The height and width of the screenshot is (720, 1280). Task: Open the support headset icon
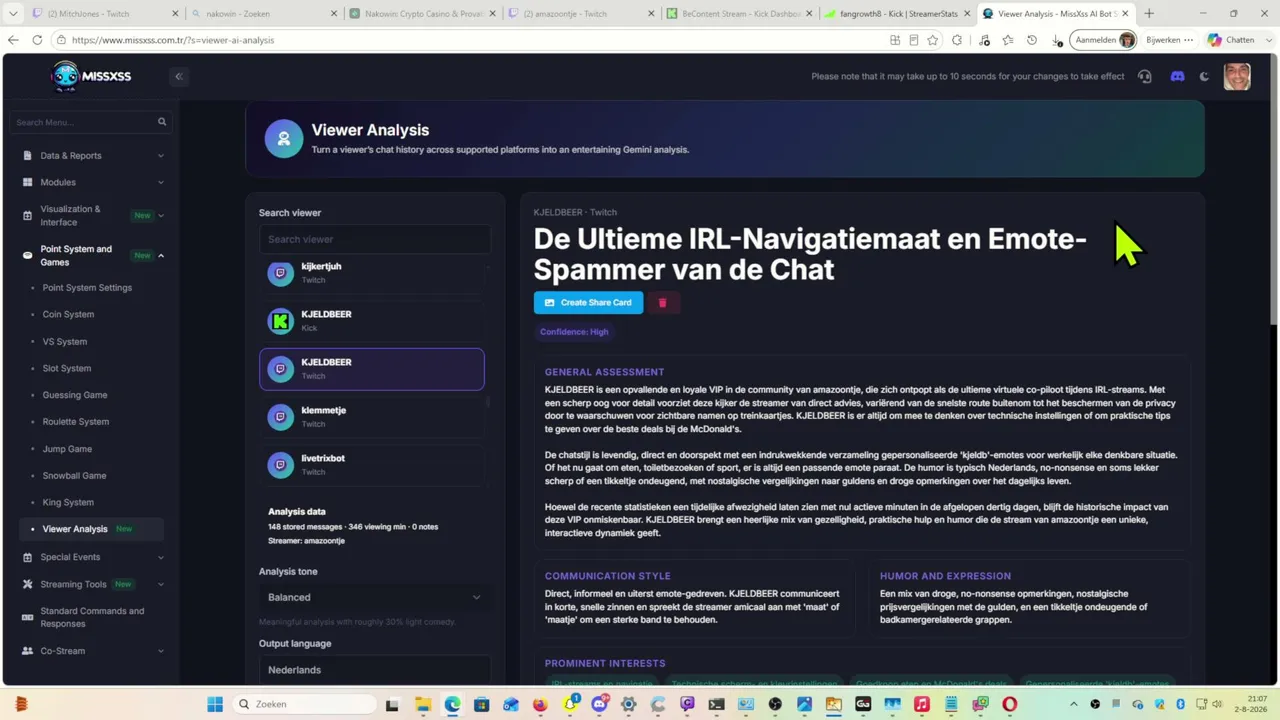tap(1145, 76)
